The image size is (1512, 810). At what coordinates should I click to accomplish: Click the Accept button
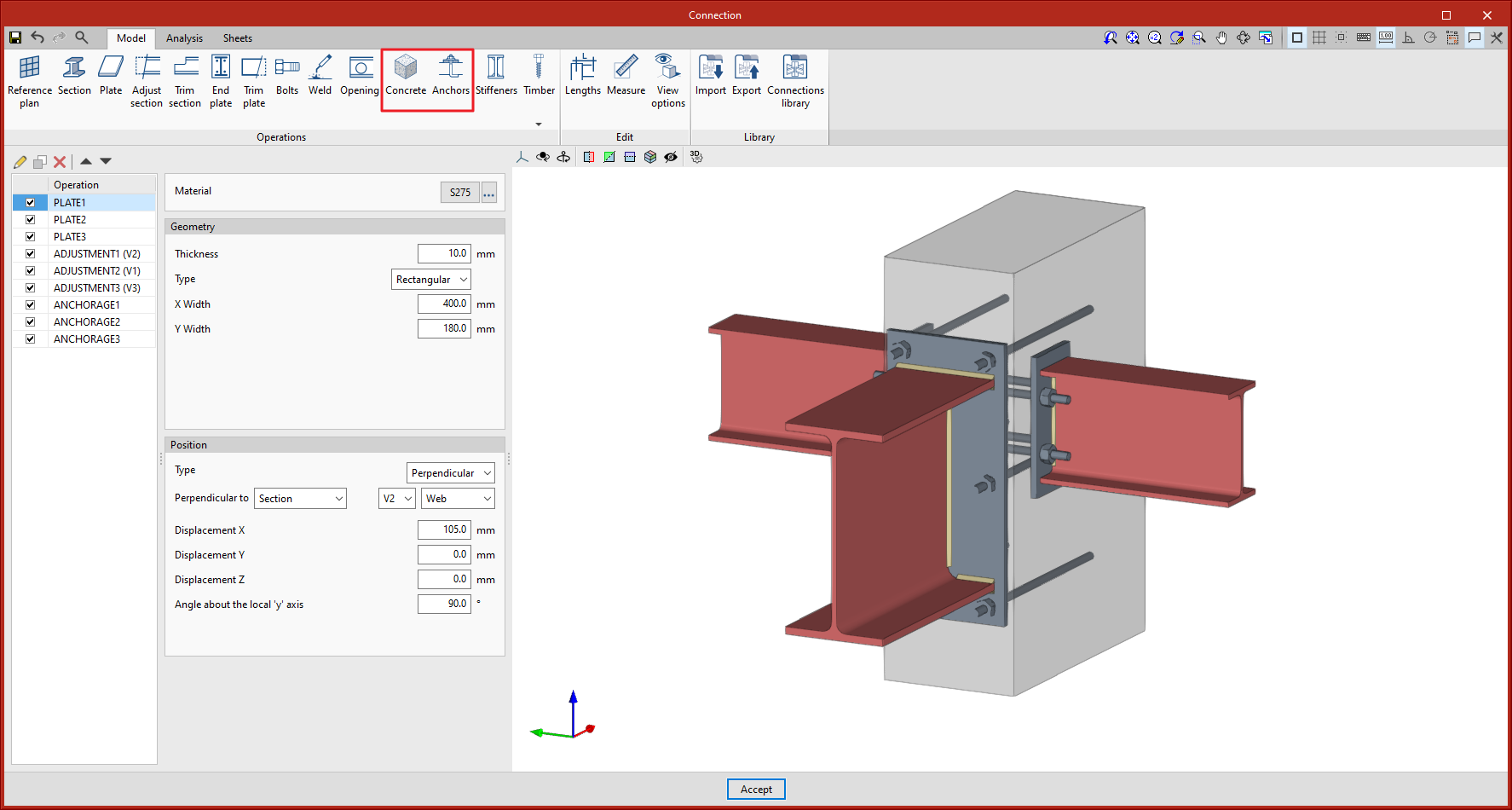(x=755, y=789)
